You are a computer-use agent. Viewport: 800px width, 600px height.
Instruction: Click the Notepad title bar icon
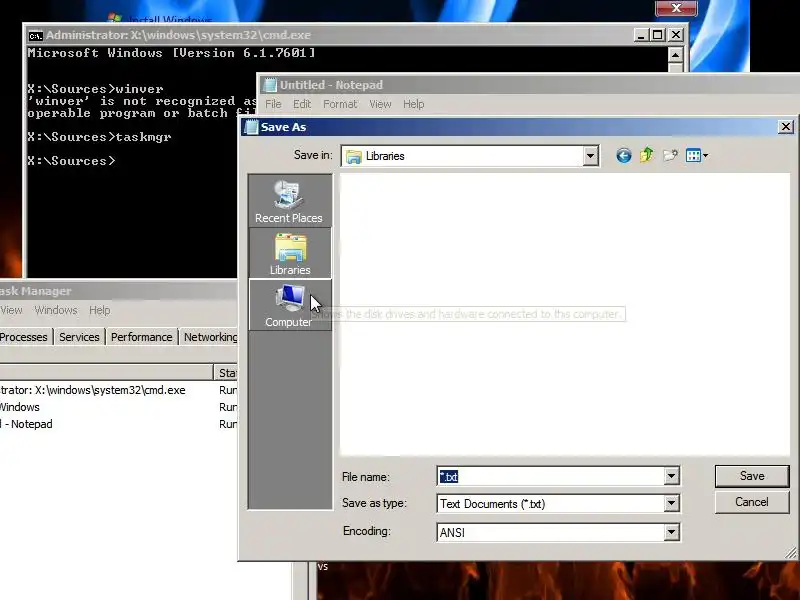coord(270,85)
